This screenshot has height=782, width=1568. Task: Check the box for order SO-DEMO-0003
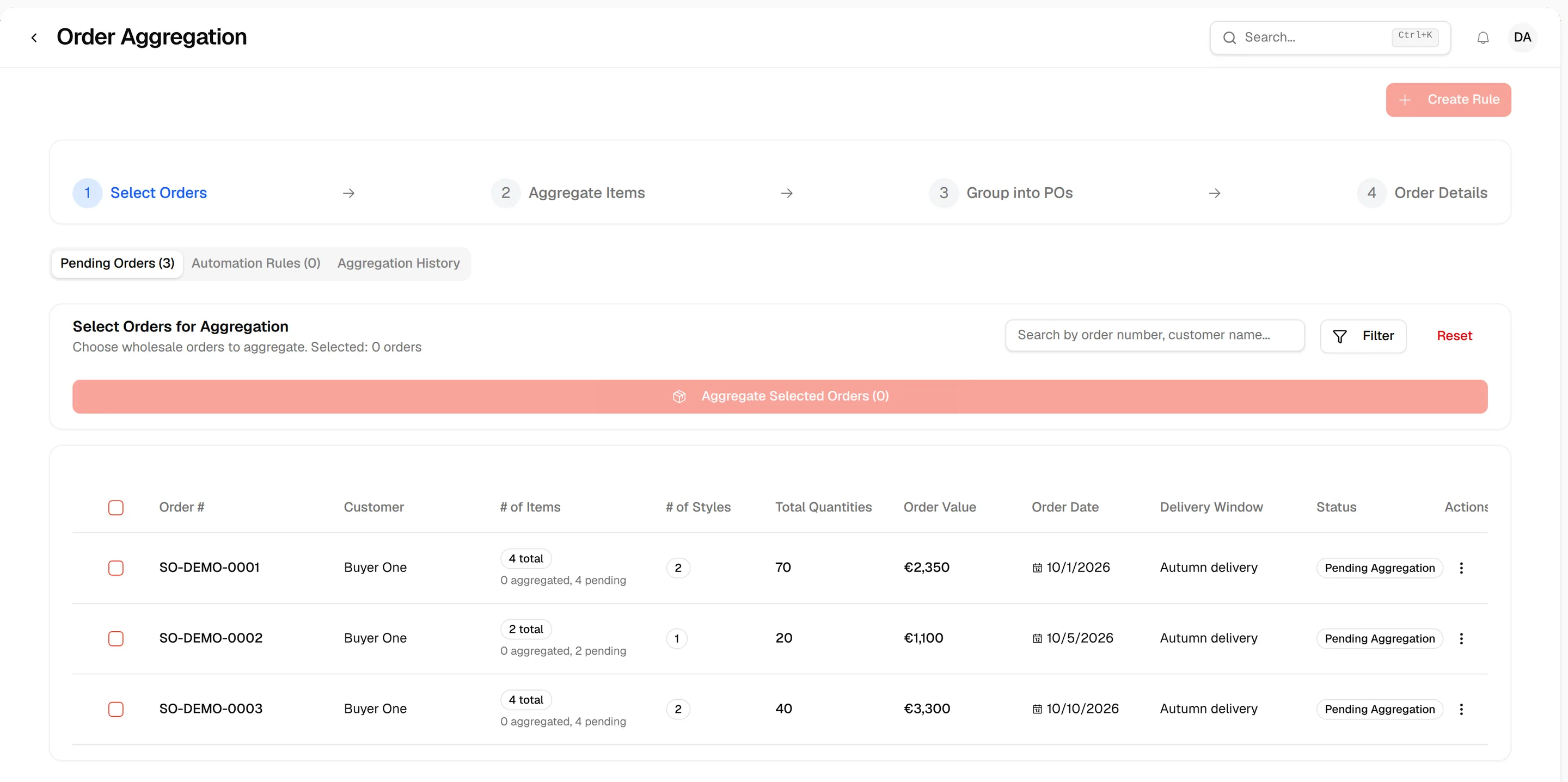click(x=115, y=709)
